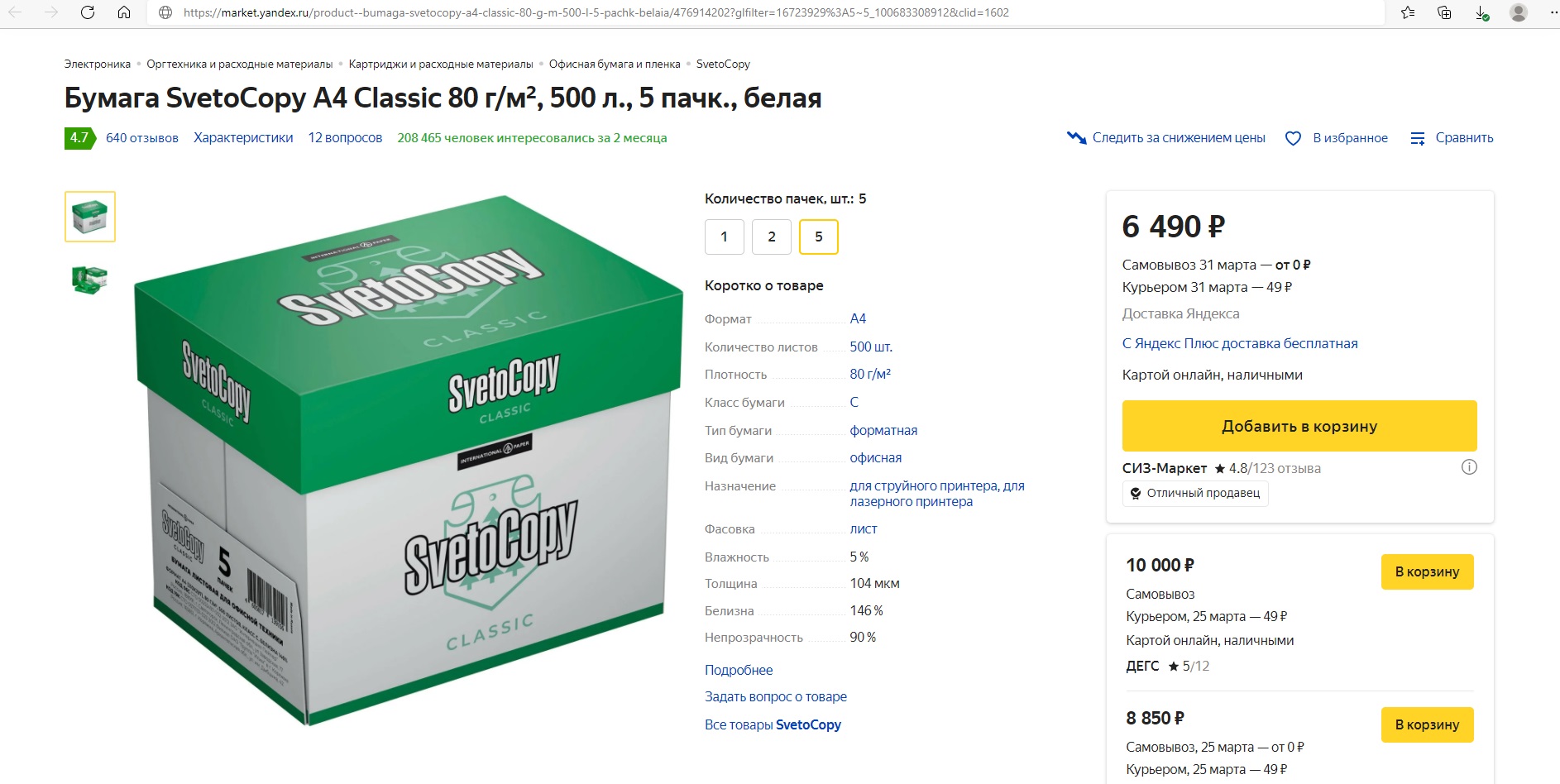The width and height of the screenshot is (1560, 784).
Task: Open the 640 отзывов reviews tab
Action: (142, 138)
